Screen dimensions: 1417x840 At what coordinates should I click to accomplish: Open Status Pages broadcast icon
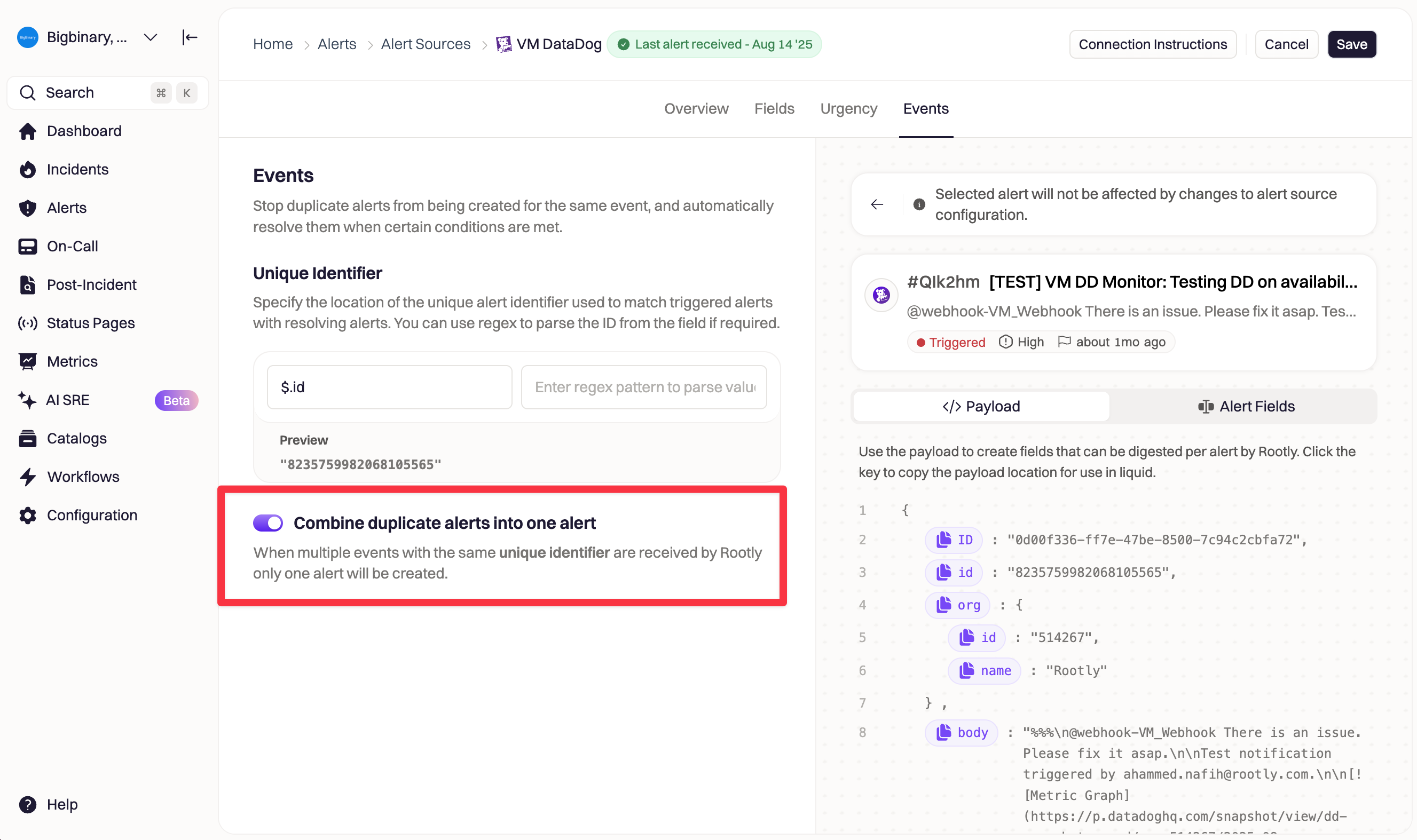point(27,323)
